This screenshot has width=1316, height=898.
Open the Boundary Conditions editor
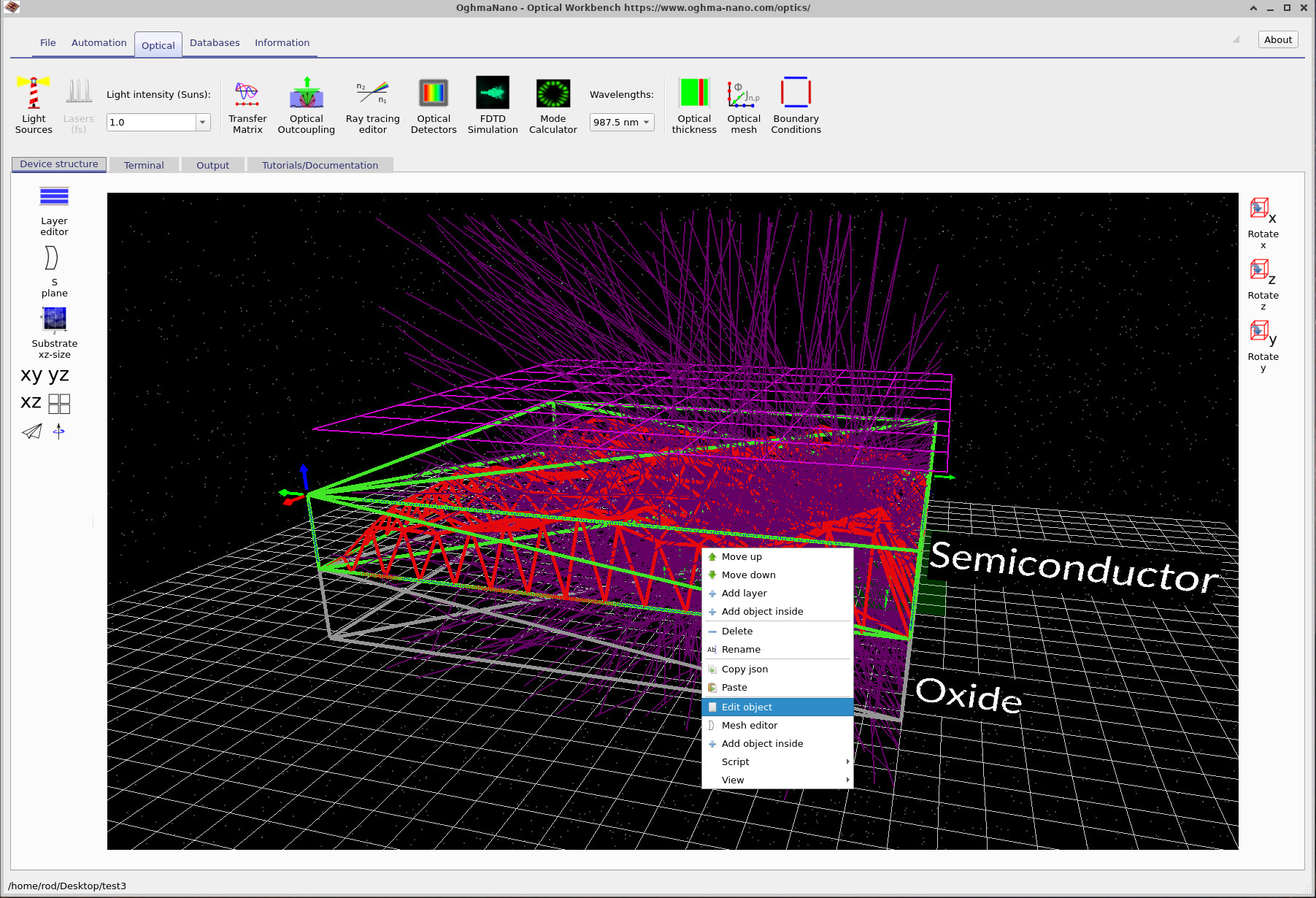click(x=795, y=105)
